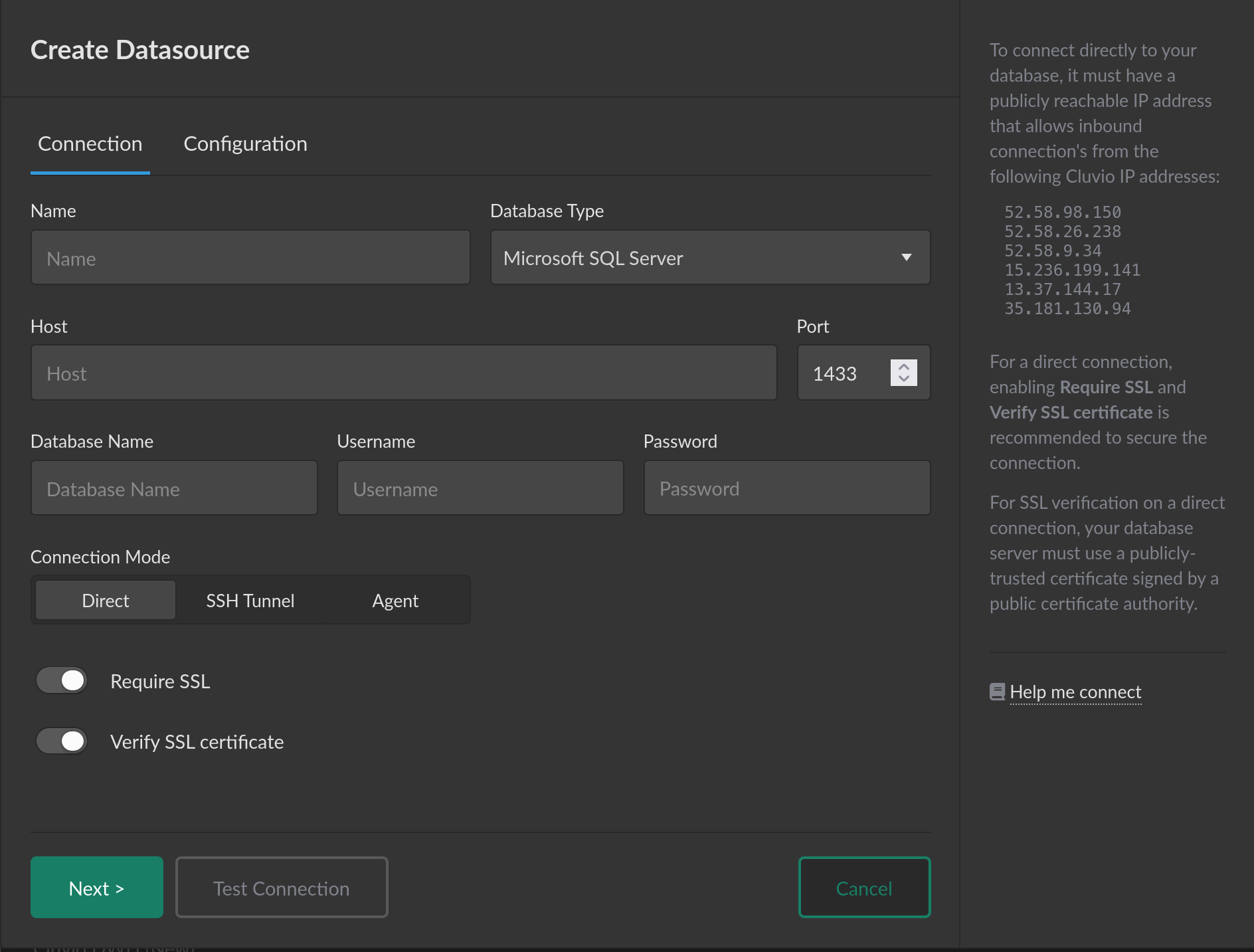The image size is (1254, 952).
Task: Click the Test Connection button
Action: pos(282,888)
